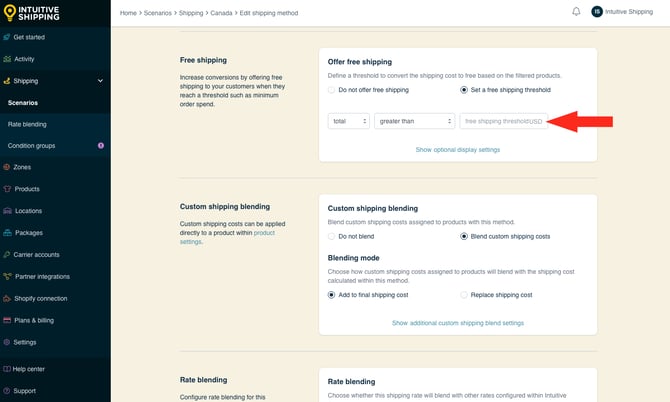Screen dimensions: 670x402
Task: Click the Locations building icon
Action: click(x=7, y=211)
